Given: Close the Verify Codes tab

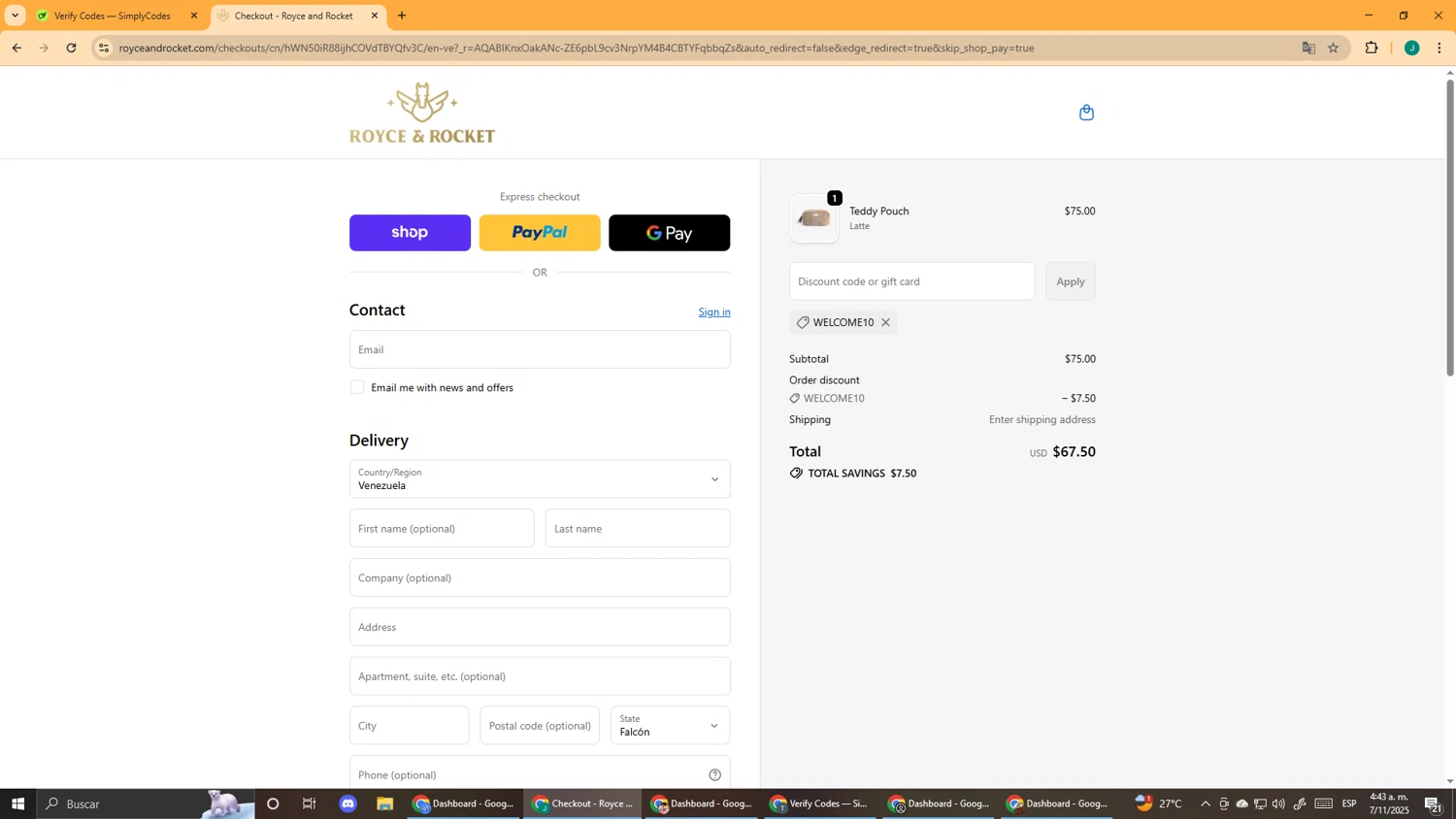Looking at the screenshot, I should pos(193,16).
